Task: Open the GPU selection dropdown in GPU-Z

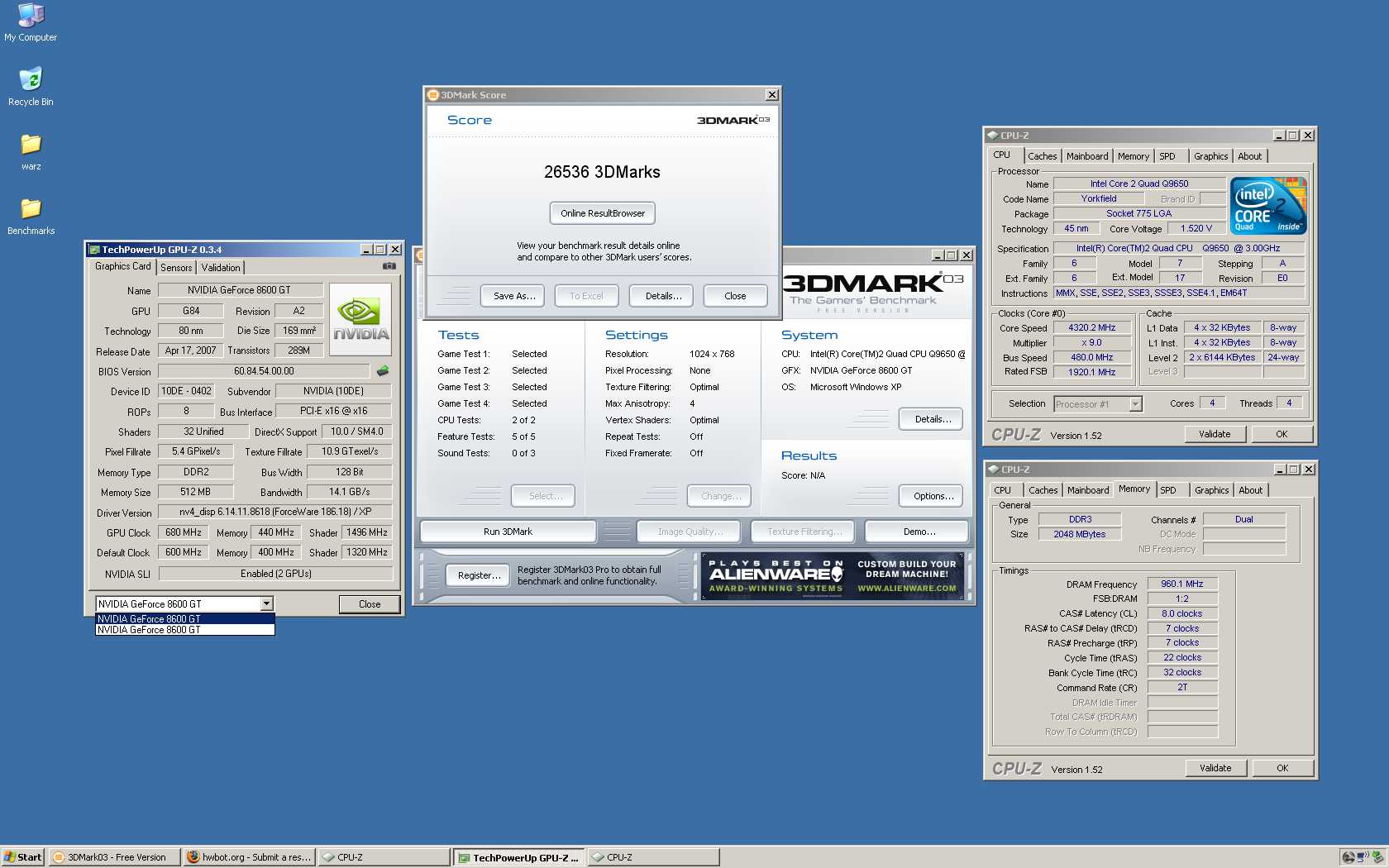Action: tap(266, 604)
